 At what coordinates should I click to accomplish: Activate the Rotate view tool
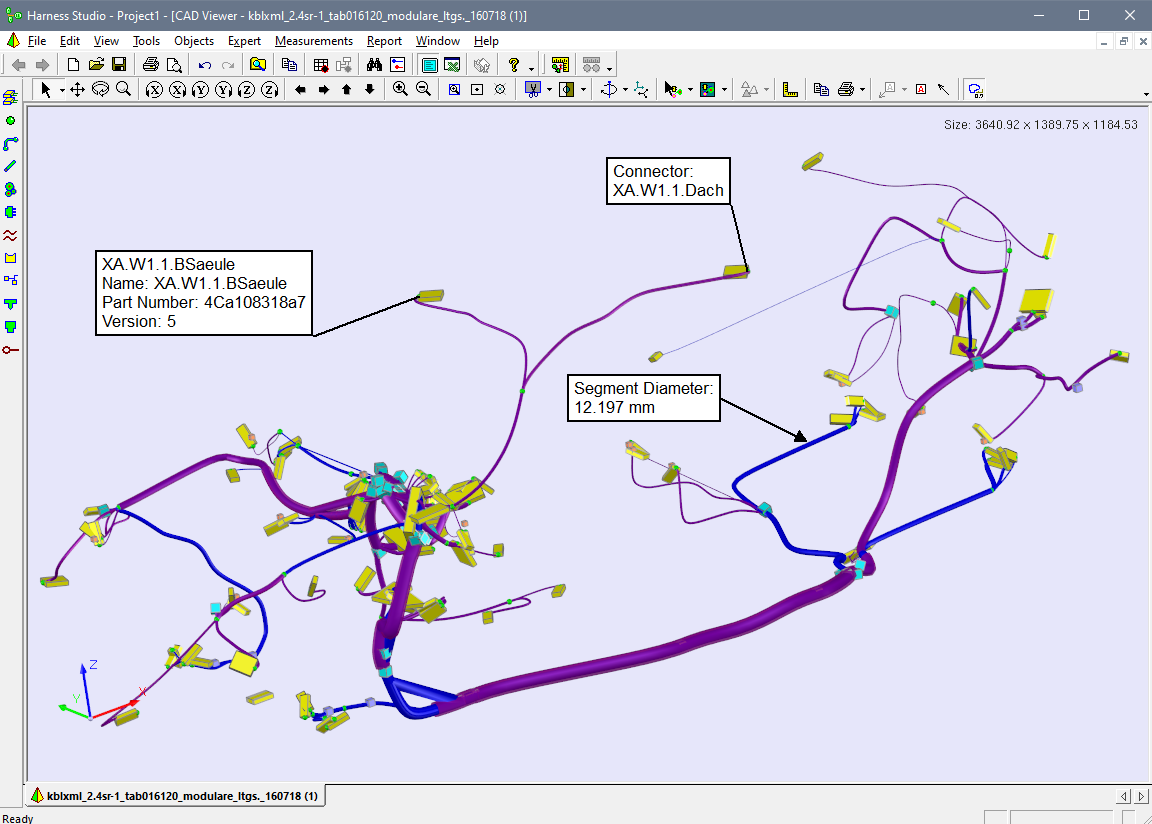(99, 89)
